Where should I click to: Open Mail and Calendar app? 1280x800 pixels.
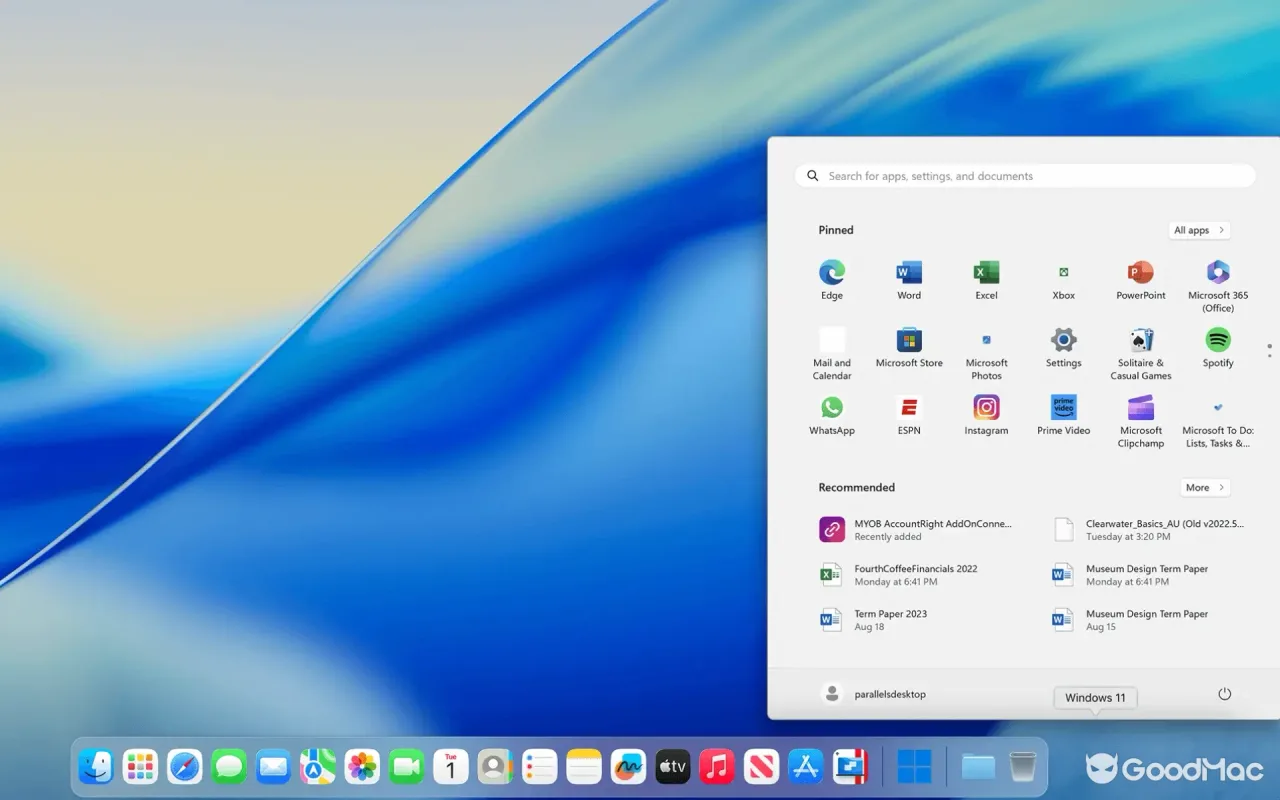coord(832,353)
